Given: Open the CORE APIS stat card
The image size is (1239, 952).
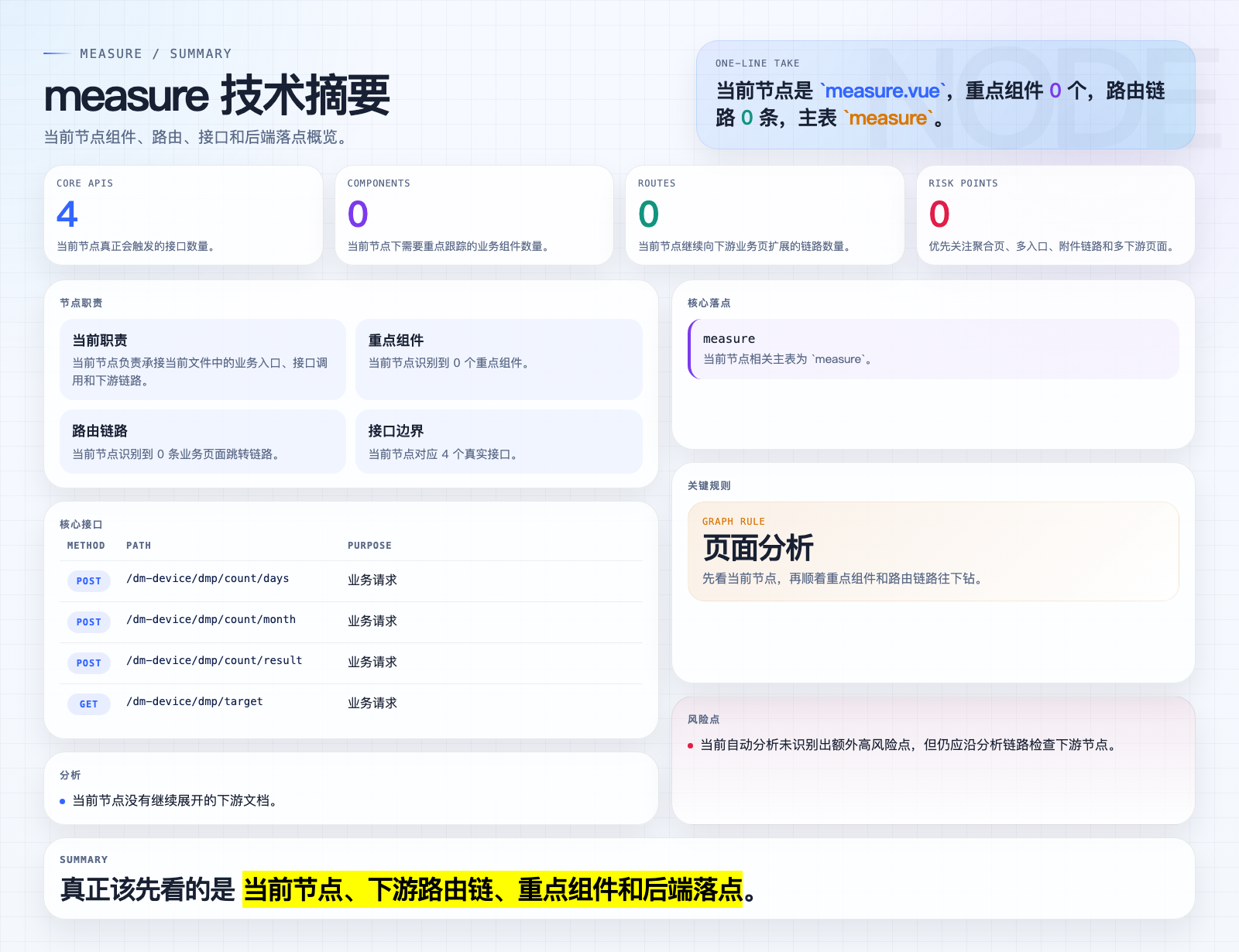Looking at the screenshot, I should (184, 215).
